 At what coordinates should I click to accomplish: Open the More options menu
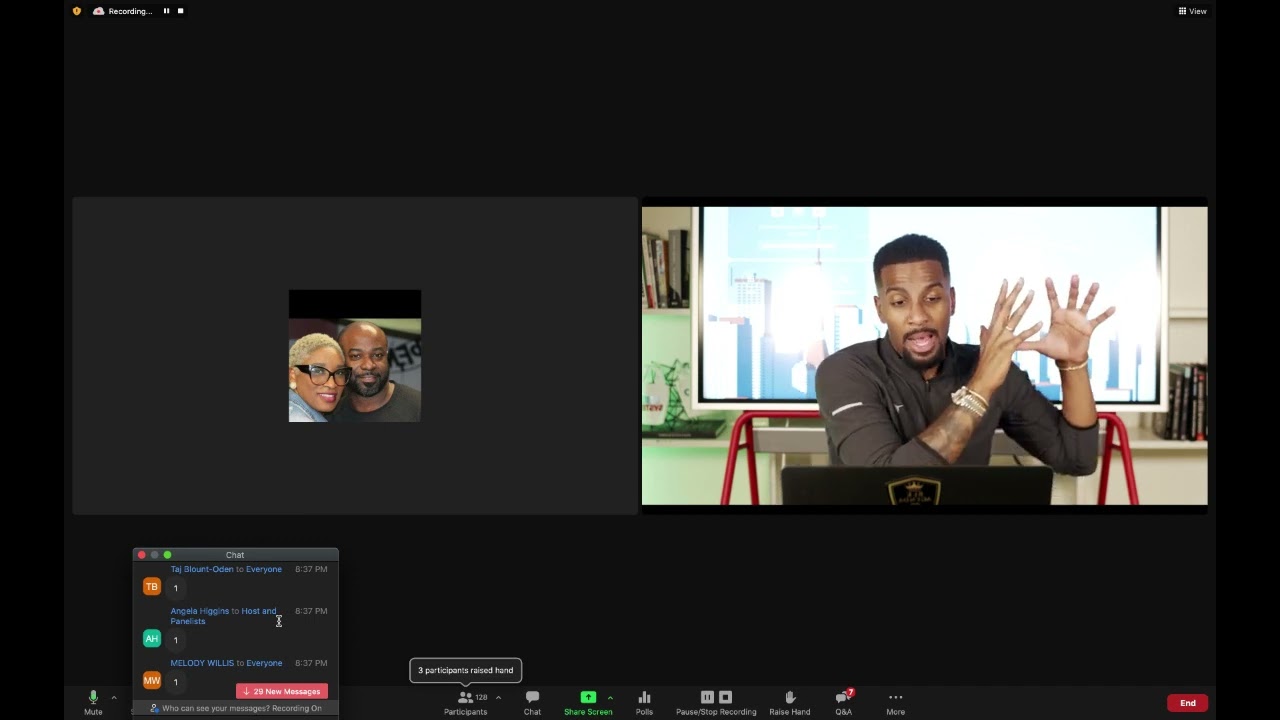(895, 703)
